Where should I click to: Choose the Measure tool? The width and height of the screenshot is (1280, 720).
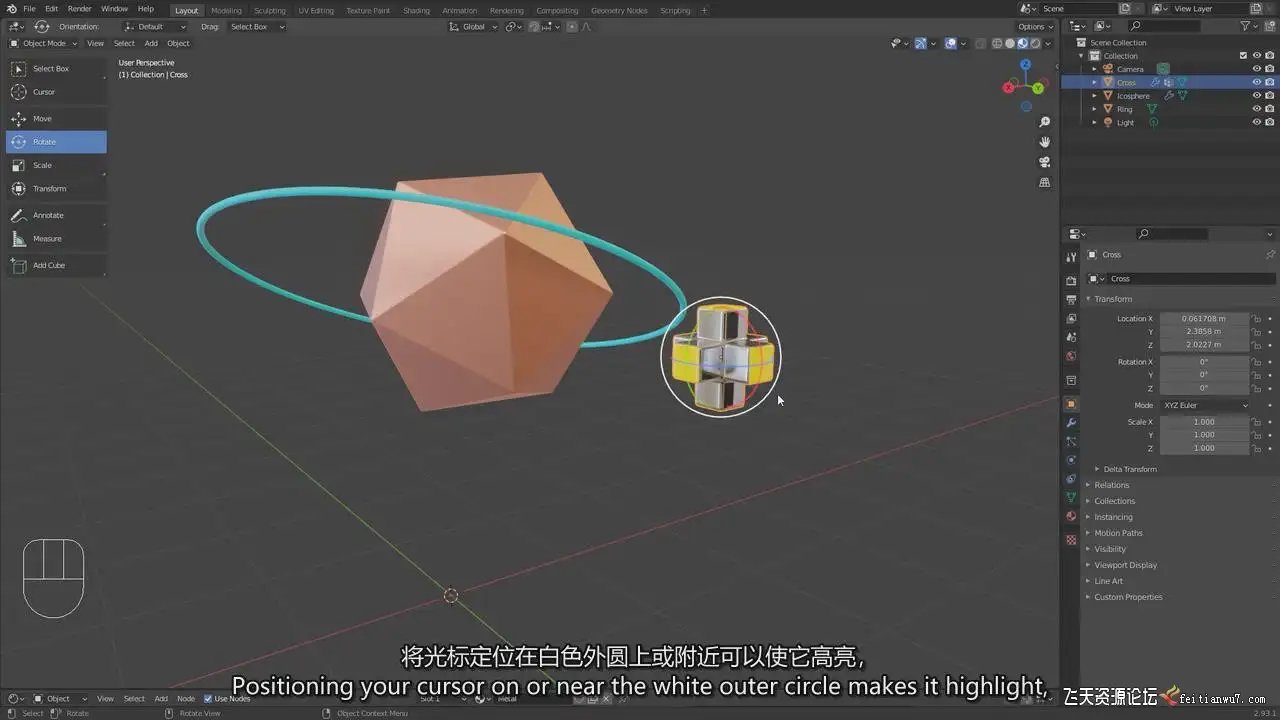click(x=56, y=239)
